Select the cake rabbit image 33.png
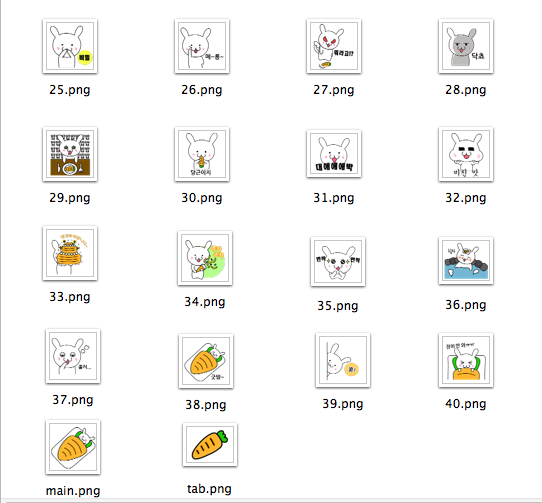This screenshot has width=542, height=503. [x=70, y=253]
